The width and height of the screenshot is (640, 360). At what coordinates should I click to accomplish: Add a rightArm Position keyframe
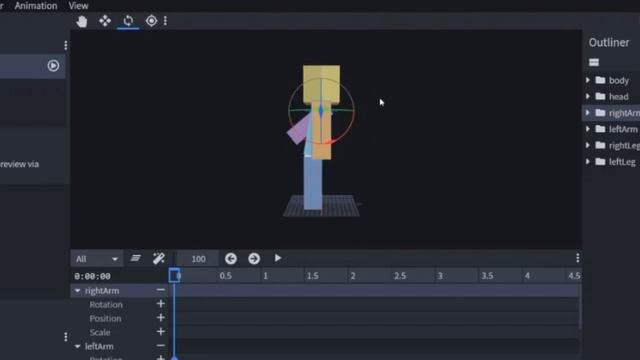[160, 318]
